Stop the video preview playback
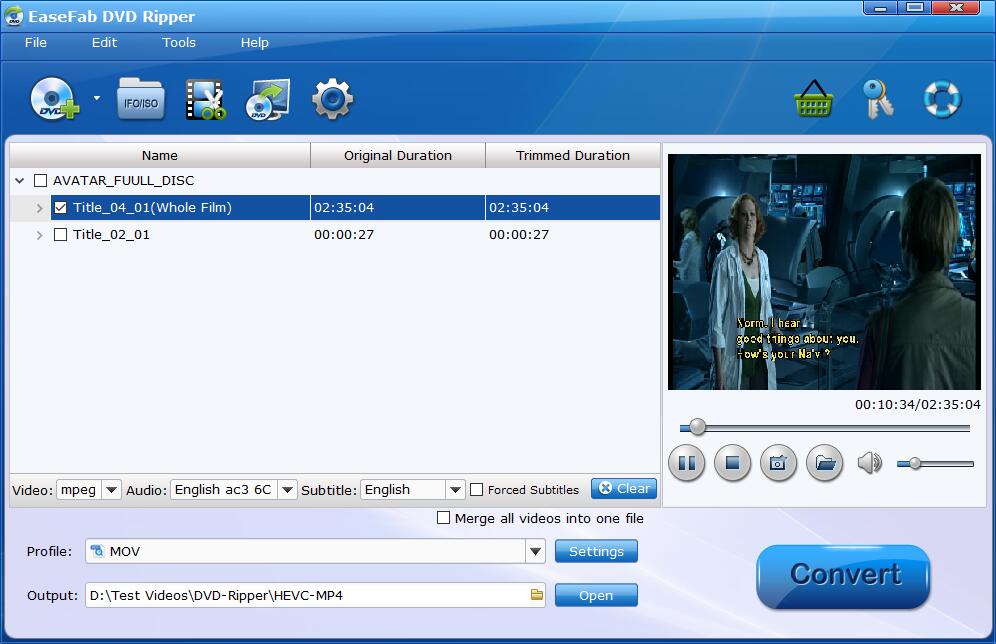 (732, 463)
